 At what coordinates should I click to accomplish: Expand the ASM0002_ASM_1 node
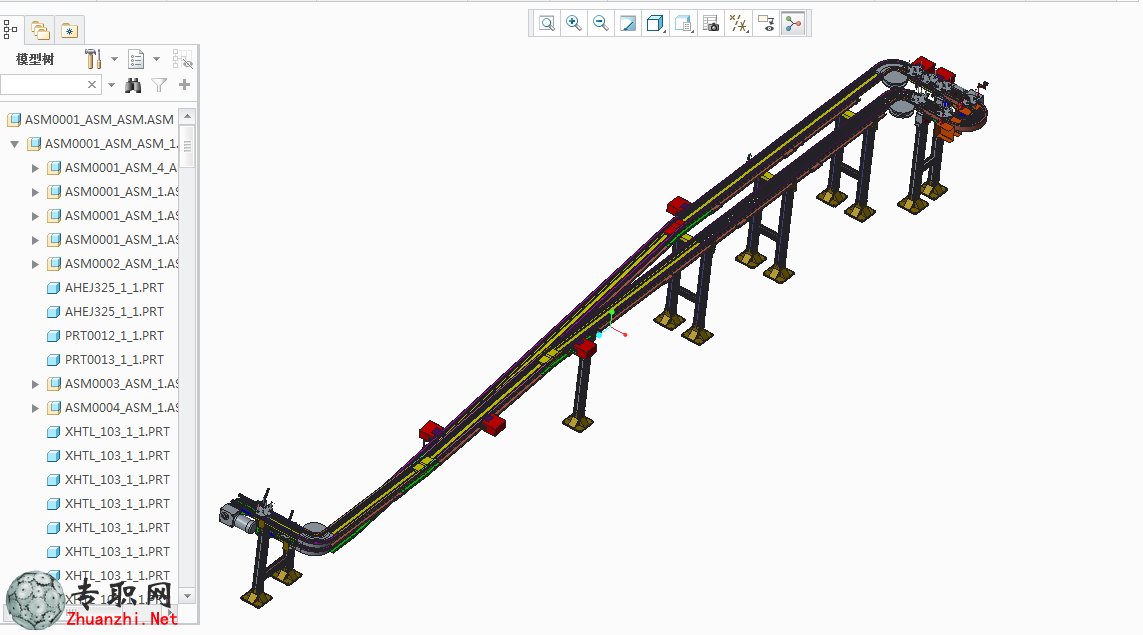[x=35, y=264]
